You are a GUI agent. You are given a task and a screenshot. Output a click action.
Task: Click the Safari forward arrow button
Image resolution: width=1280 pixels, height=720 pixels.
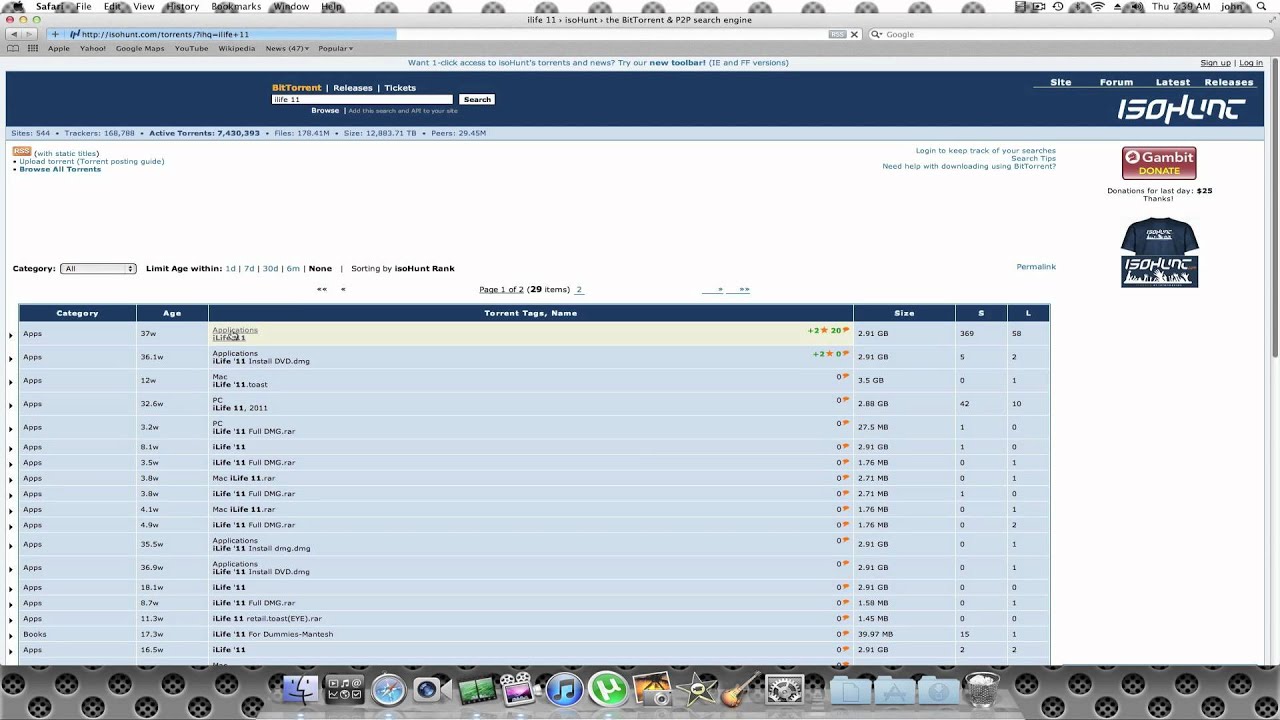(30, 34)
